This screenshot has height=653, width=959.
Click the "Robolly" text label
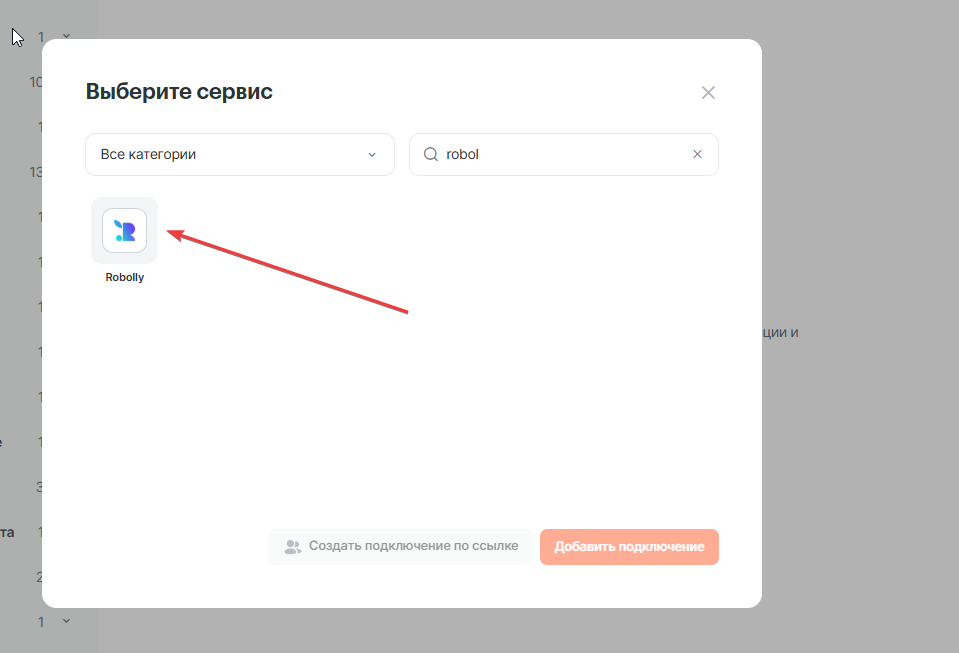pos(125,278)
